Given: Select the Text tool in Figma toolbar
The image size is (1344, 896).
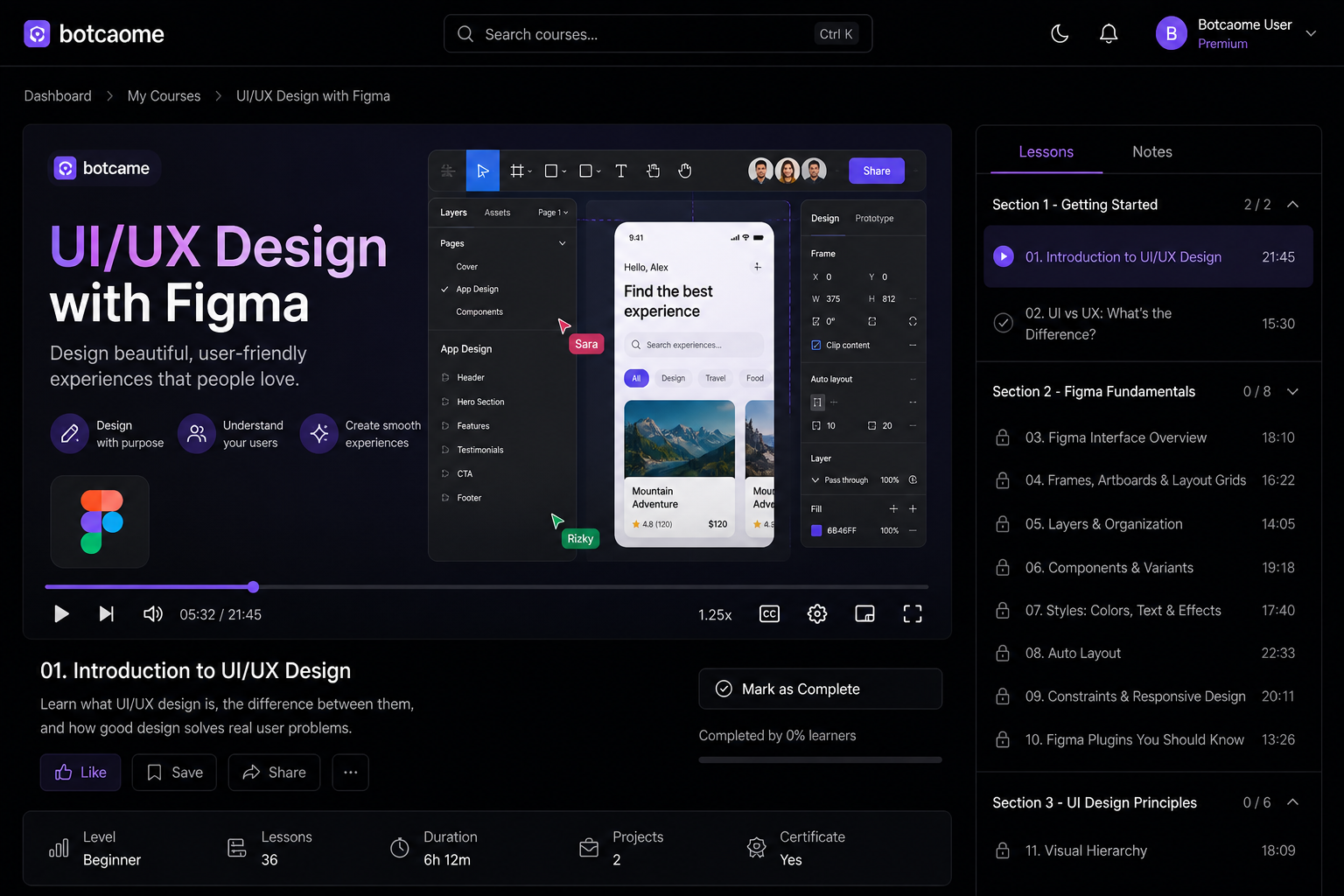Looking at the screenshot, I should coord(621,171).
